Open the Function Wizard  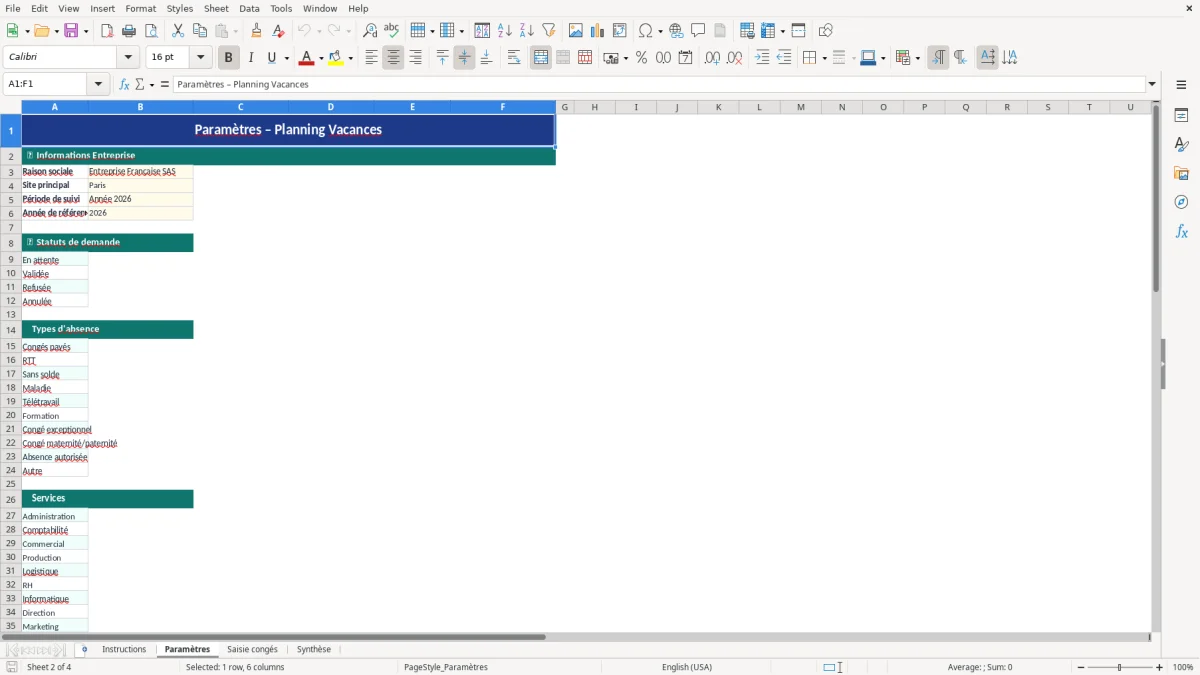tap(124, 84)
